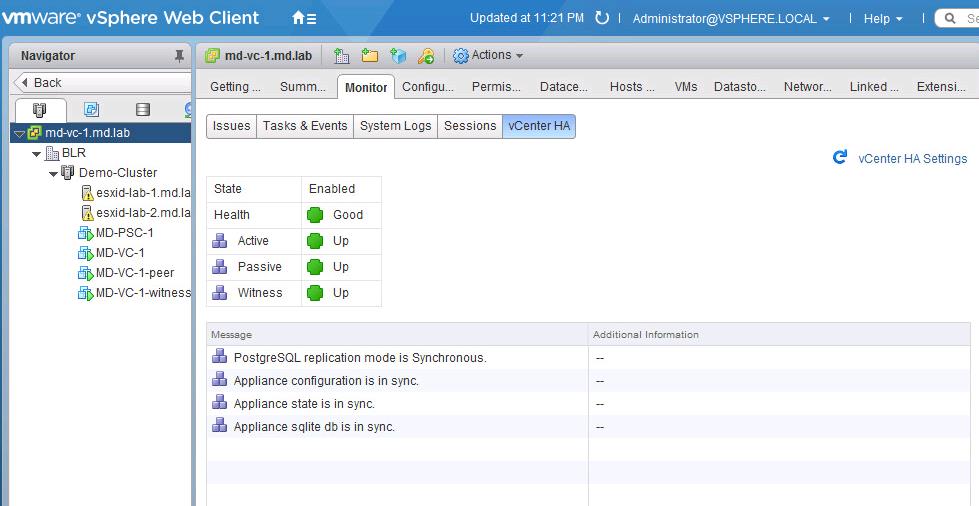Open the Hosts & Clusters tab
This screenshot has height=506, width=979.
pyautogui.click(x=632, y=87)
